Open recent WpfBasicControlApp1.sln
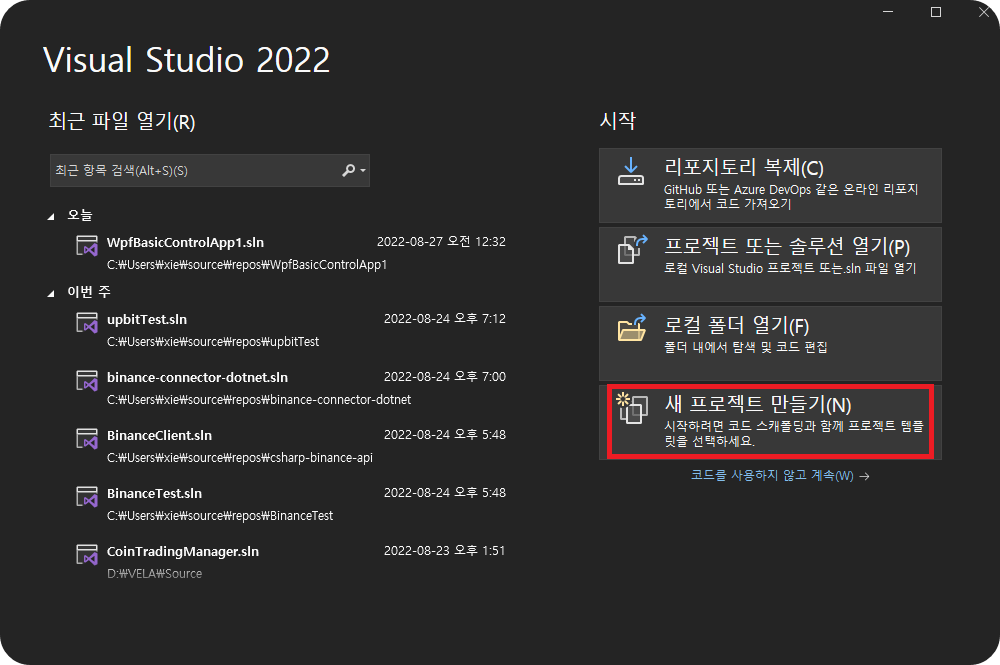This screenshot has height=665, width=1000. (290, 252)
